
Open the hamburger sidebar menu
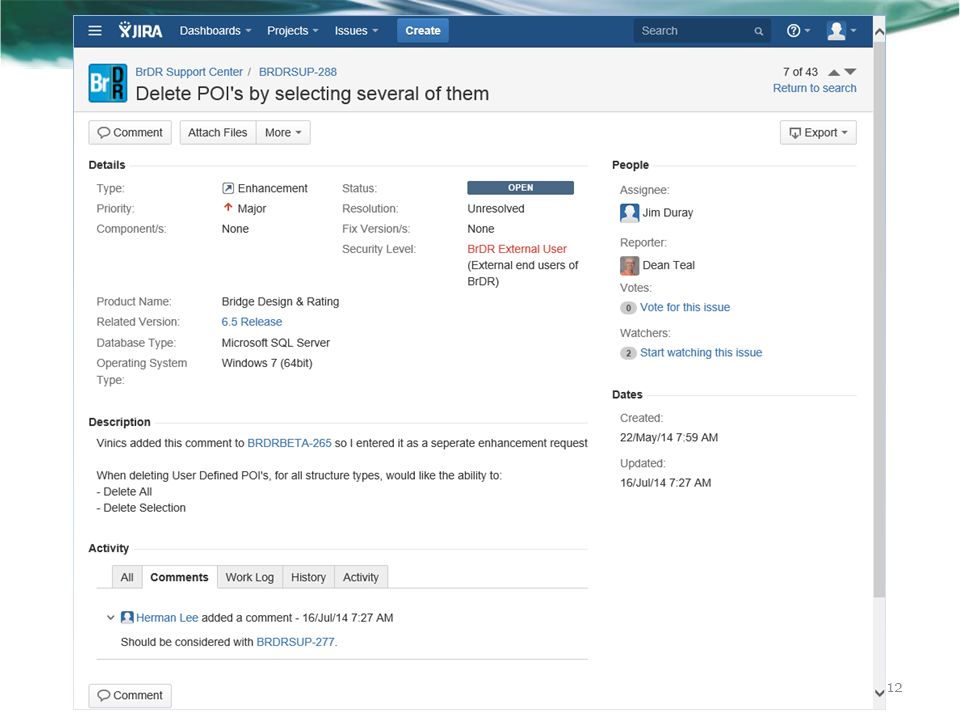pyautogui.click(x=95, y=31)
